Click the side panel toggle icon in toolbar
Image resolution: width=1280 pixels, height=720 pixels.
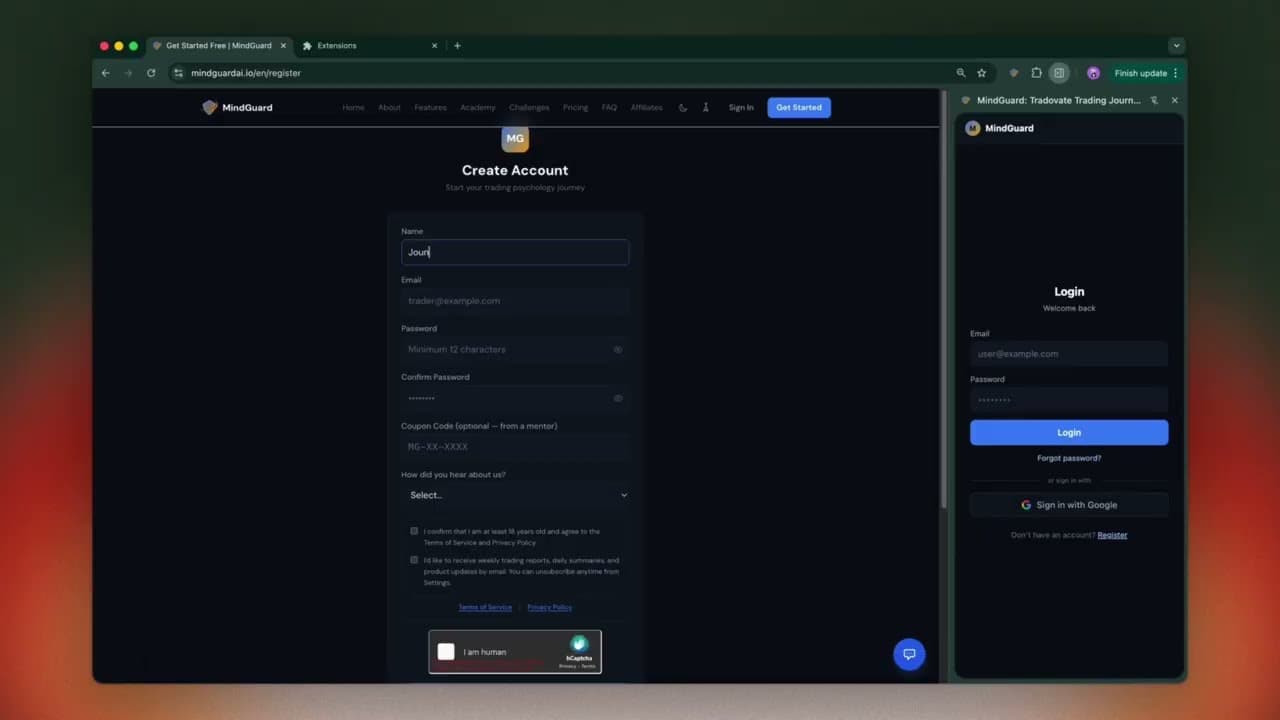tap(1059, 73)
